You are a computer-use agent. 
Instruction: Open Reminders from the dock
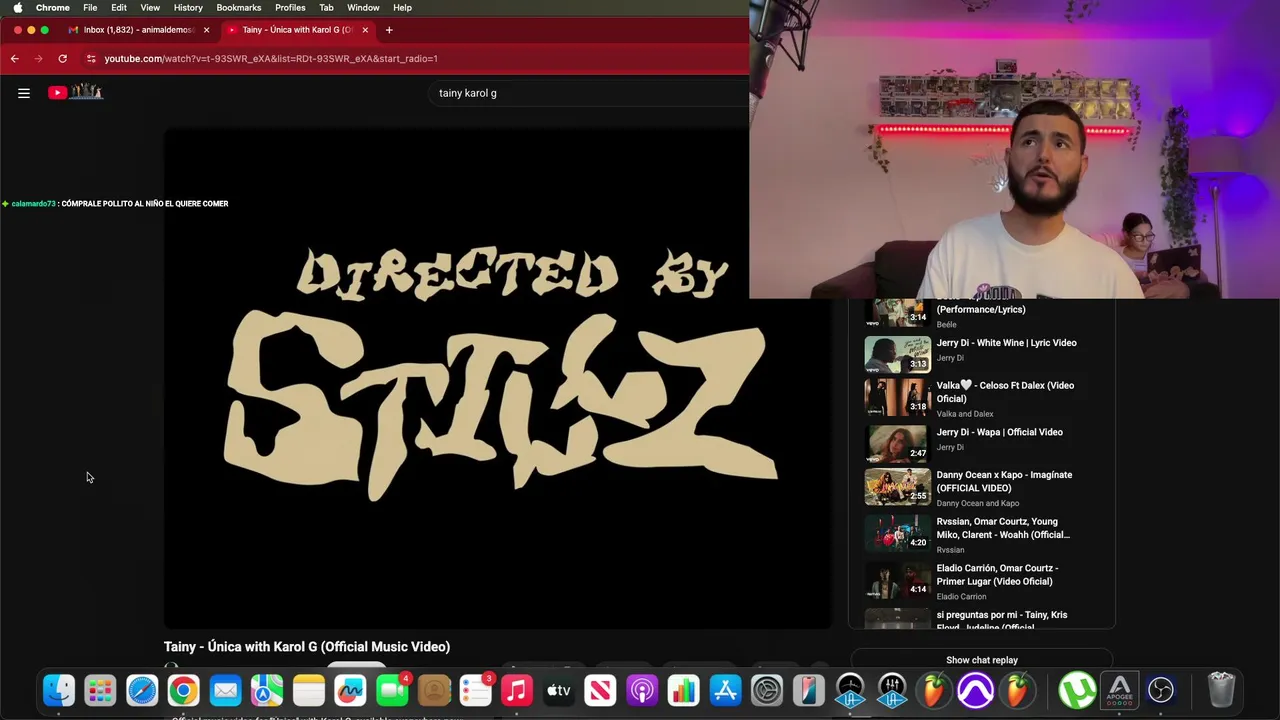[x=475, y=690]
